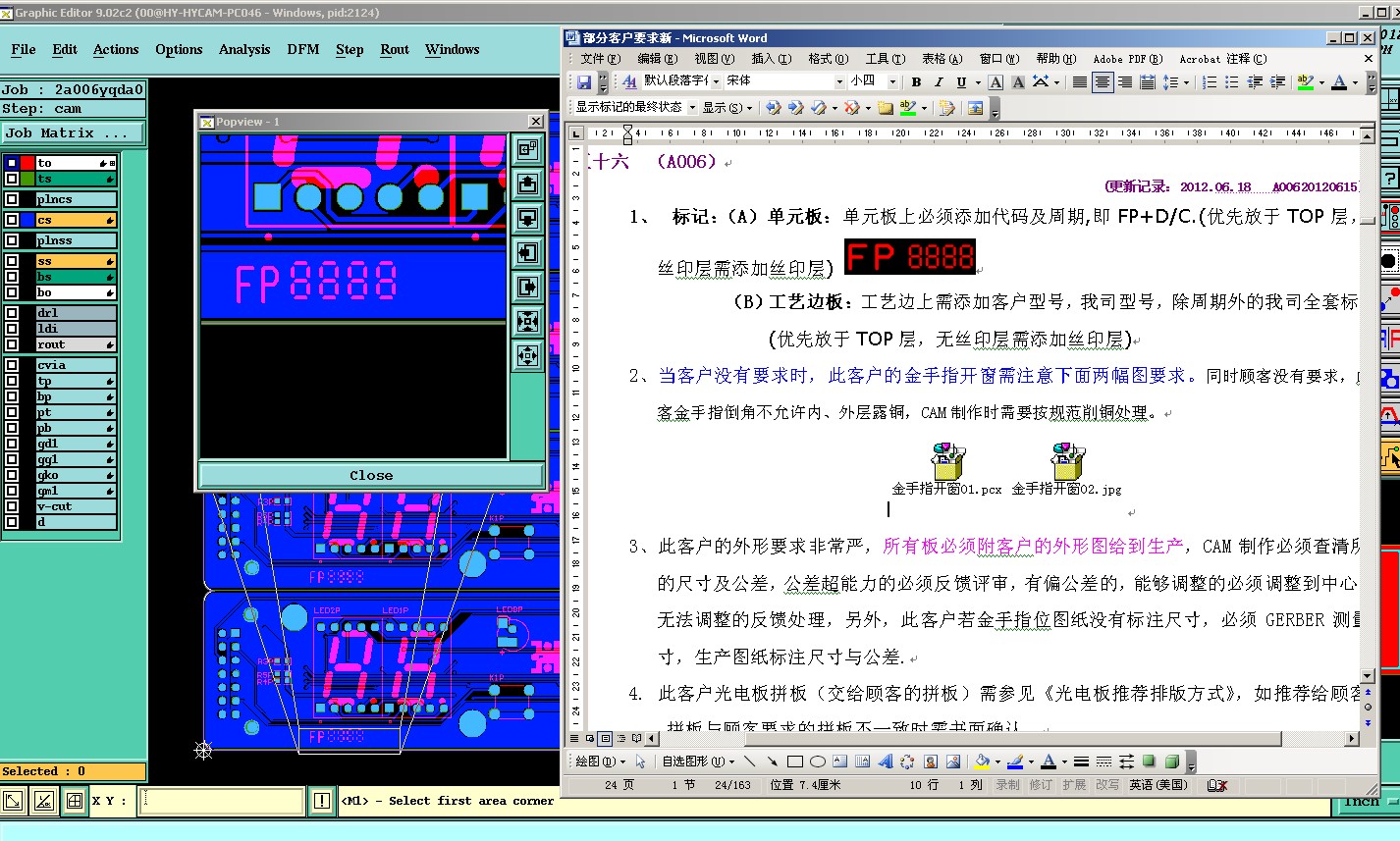Click the Job Matrix ... button
Screen dimensions: 1400x841
[x=74, y=132]
